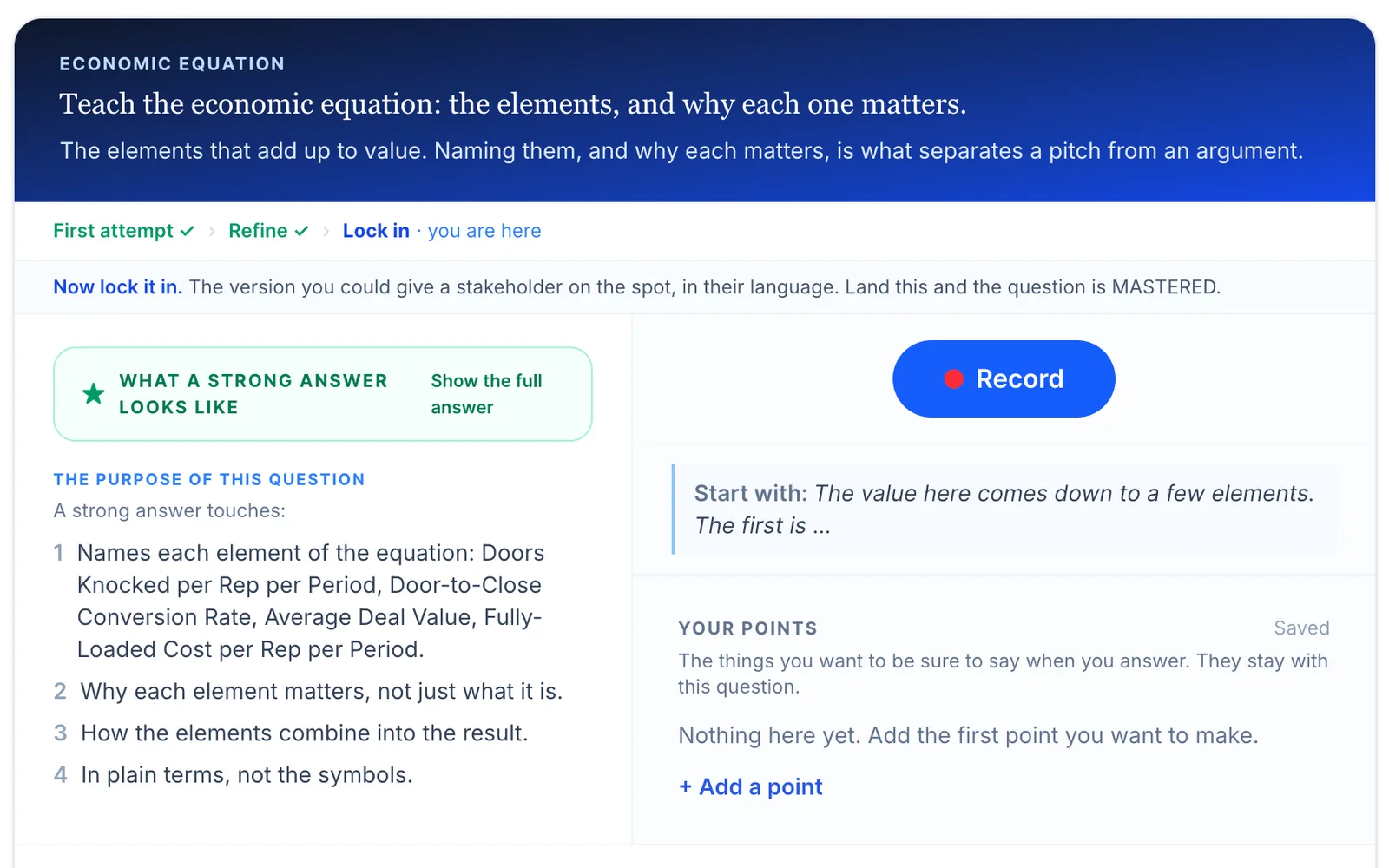Click the Your Points heading
Viewport: 1389px width, 868px height.
coord(747,628)
